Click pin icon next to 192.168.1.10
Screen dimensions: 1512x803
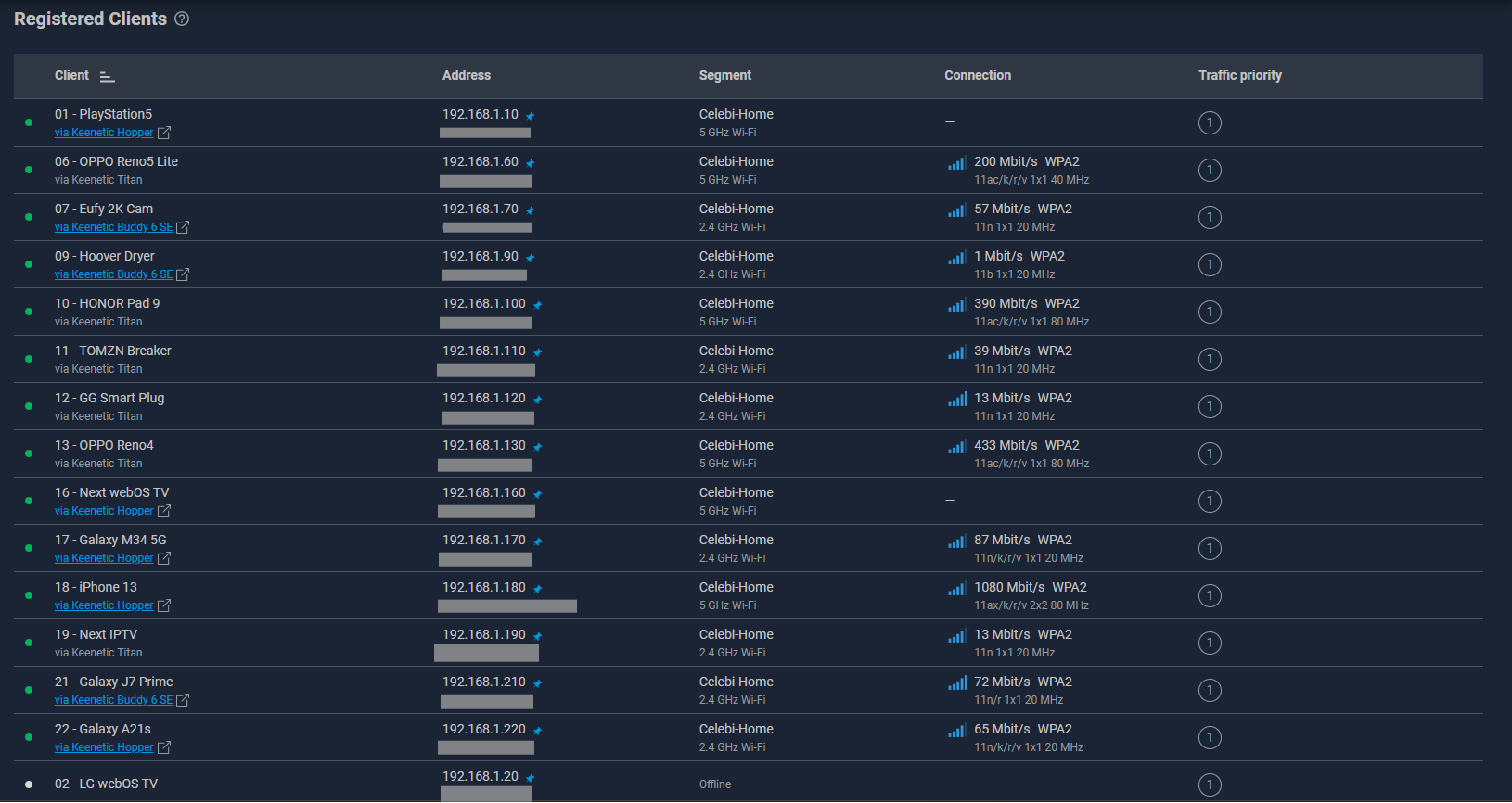(x=530, y=116)
